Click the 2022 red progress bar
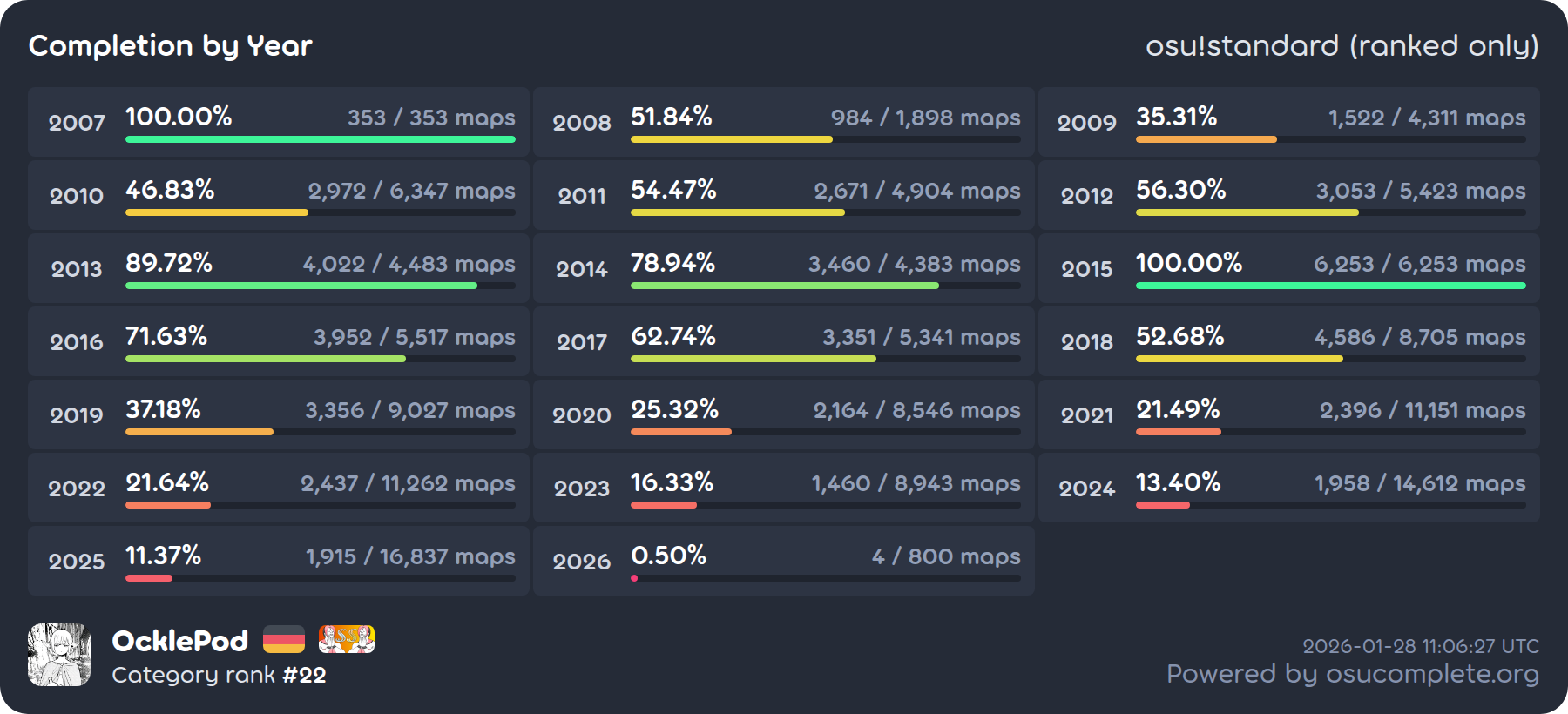Viewport: 1568px width, 714px height. click(x=167, y=505)
